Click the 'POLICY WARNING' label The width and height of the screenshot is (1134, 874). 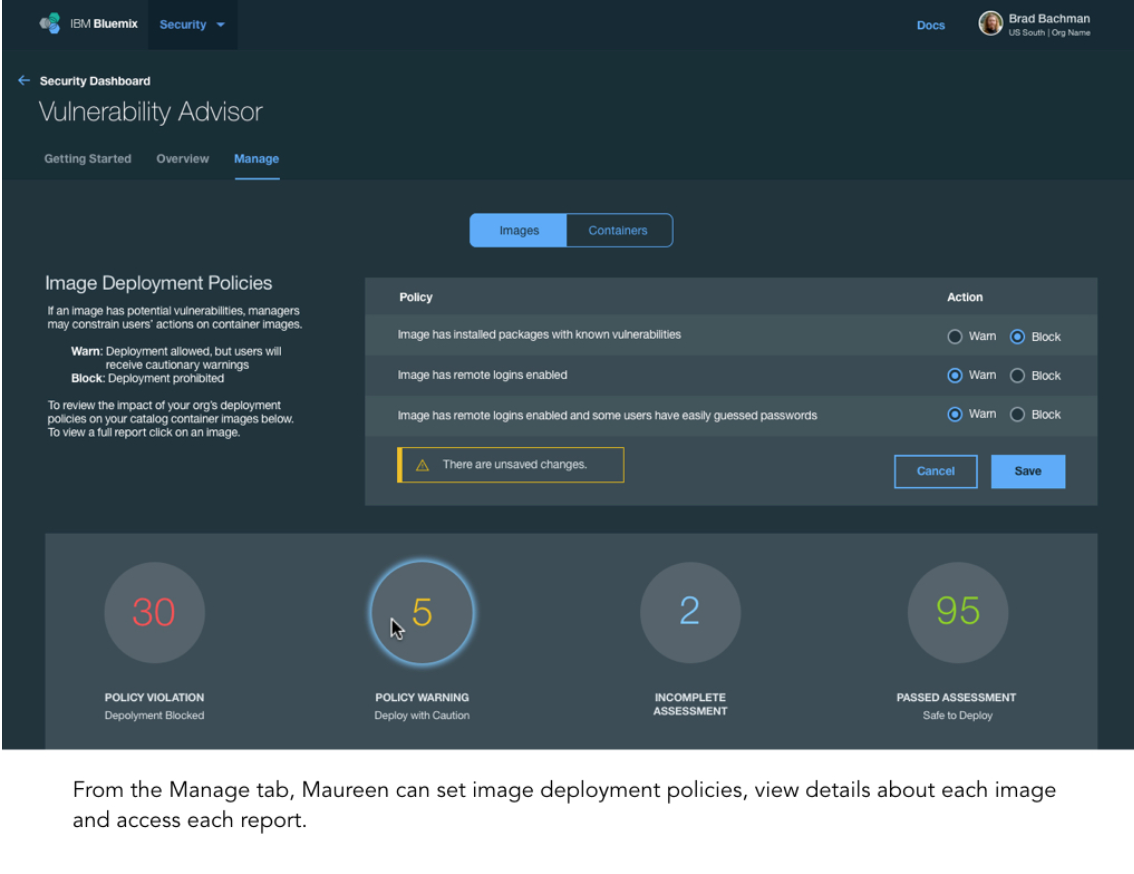pos(422,697)
